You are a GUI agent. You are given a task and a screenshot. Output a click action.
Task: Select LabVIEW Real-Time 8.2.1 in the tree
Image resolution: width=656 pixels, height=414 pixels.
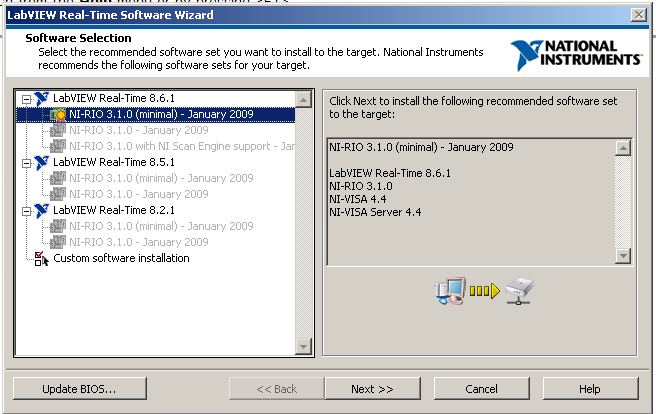click(x=114, y=210)
